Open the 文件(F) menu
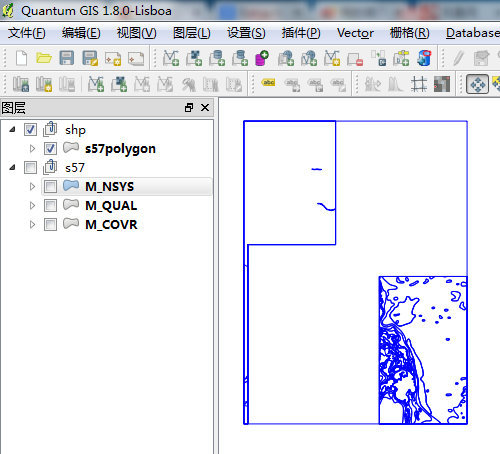 (27, 33)
